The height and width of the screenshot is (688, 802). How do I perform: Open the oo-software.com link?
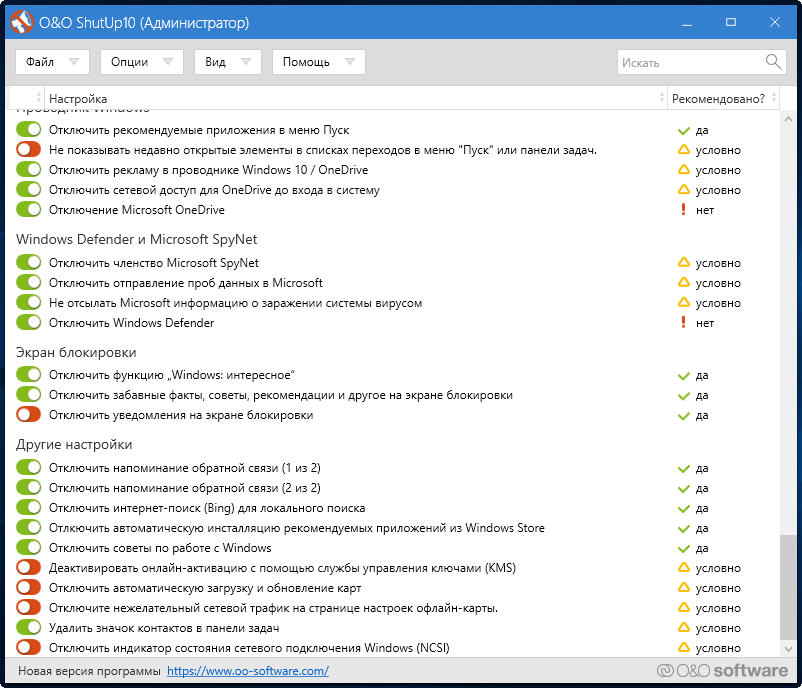point(248,671)
